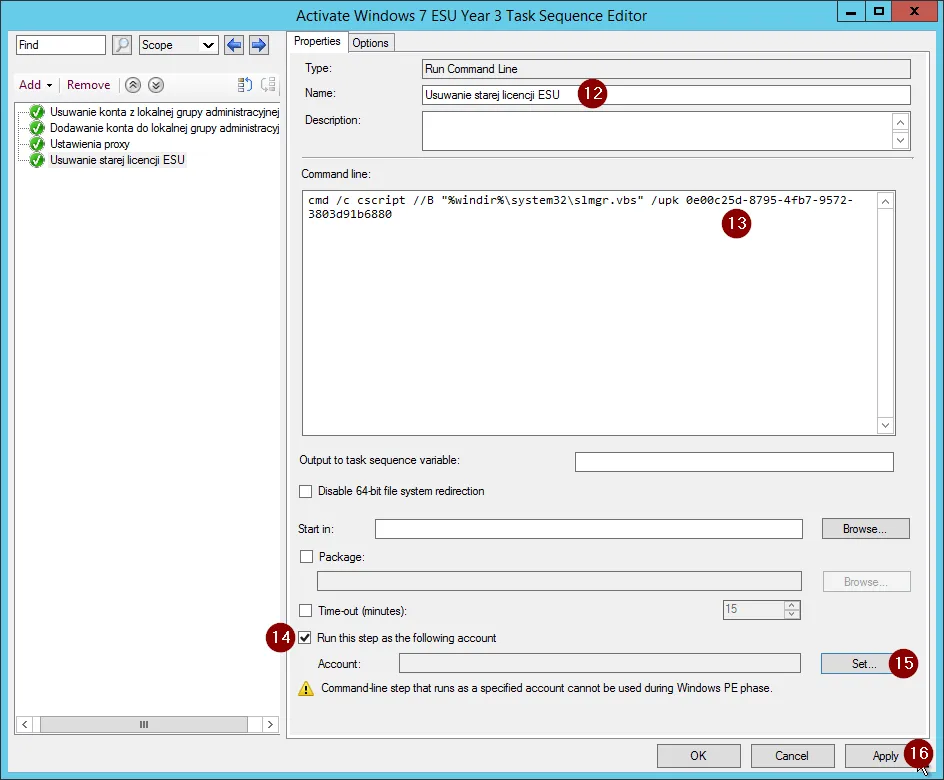Apply the task sequence changes

(886, 756)
